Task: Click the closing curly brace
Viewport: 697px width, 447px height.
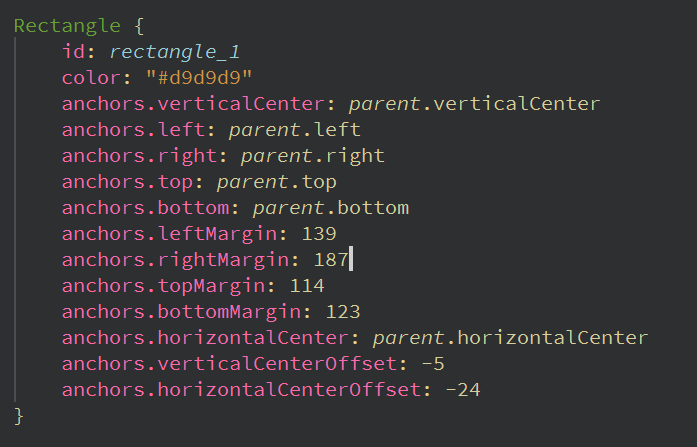Action: click(19, 417)
